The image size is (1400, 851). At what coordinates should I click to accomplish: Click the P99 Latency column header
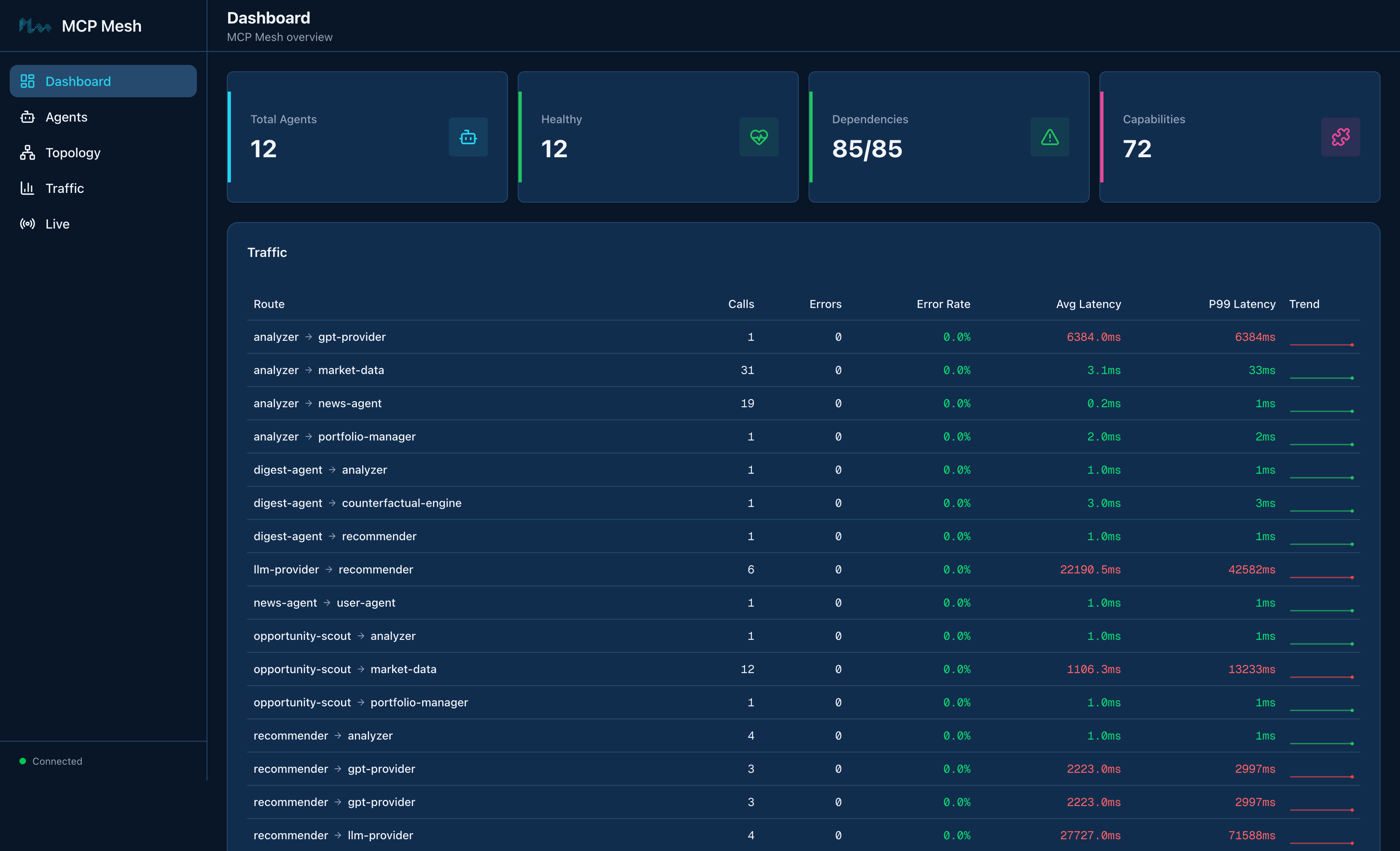coord(1242,304)
